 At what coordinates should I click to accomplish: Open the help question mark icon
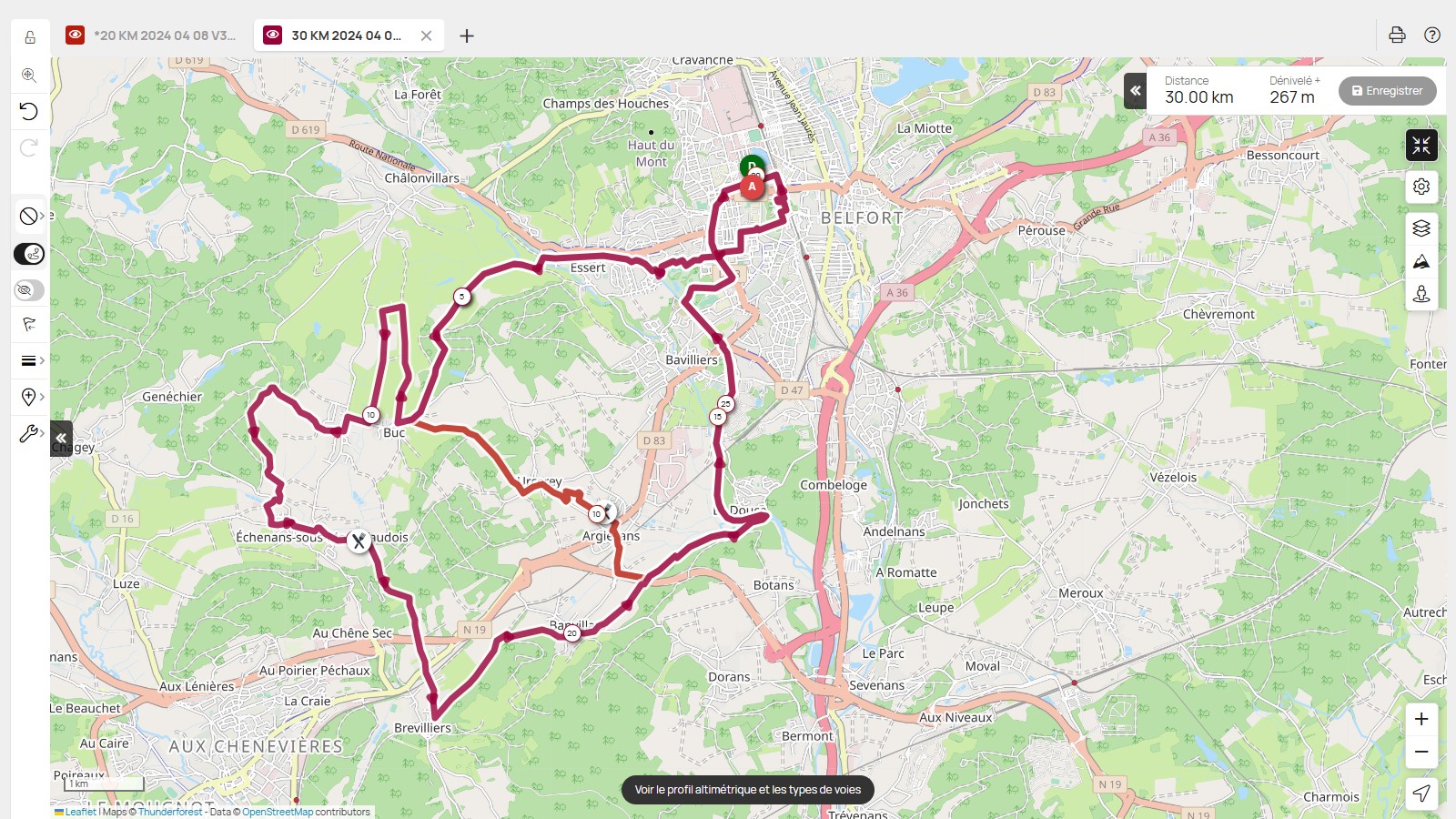[x=1432, y=35]
